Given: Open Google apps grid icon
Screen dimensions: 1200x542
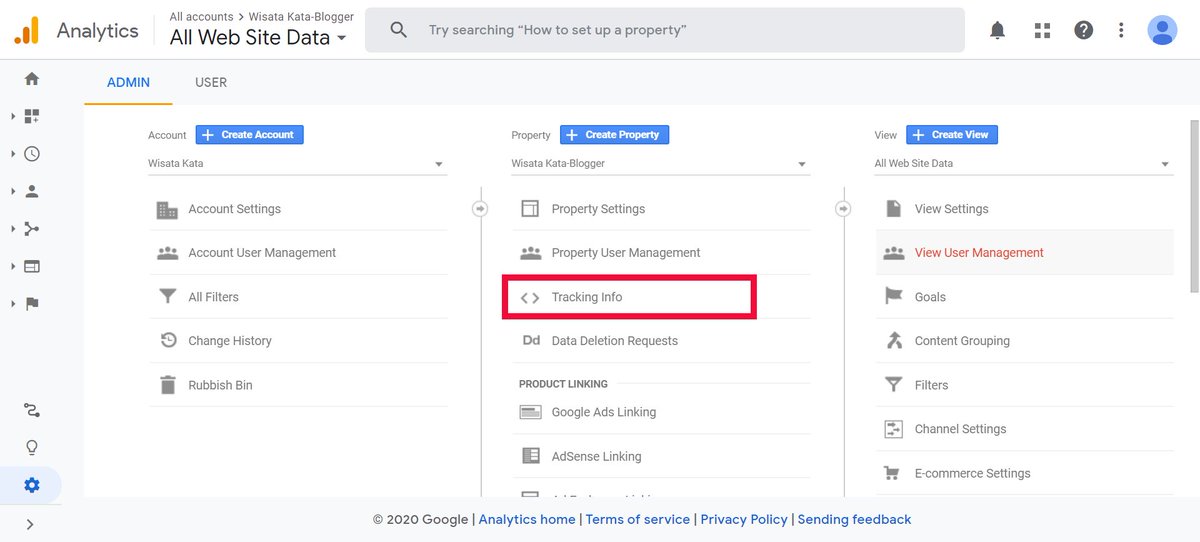Looking at the screenshot, I should (1042, 30).
